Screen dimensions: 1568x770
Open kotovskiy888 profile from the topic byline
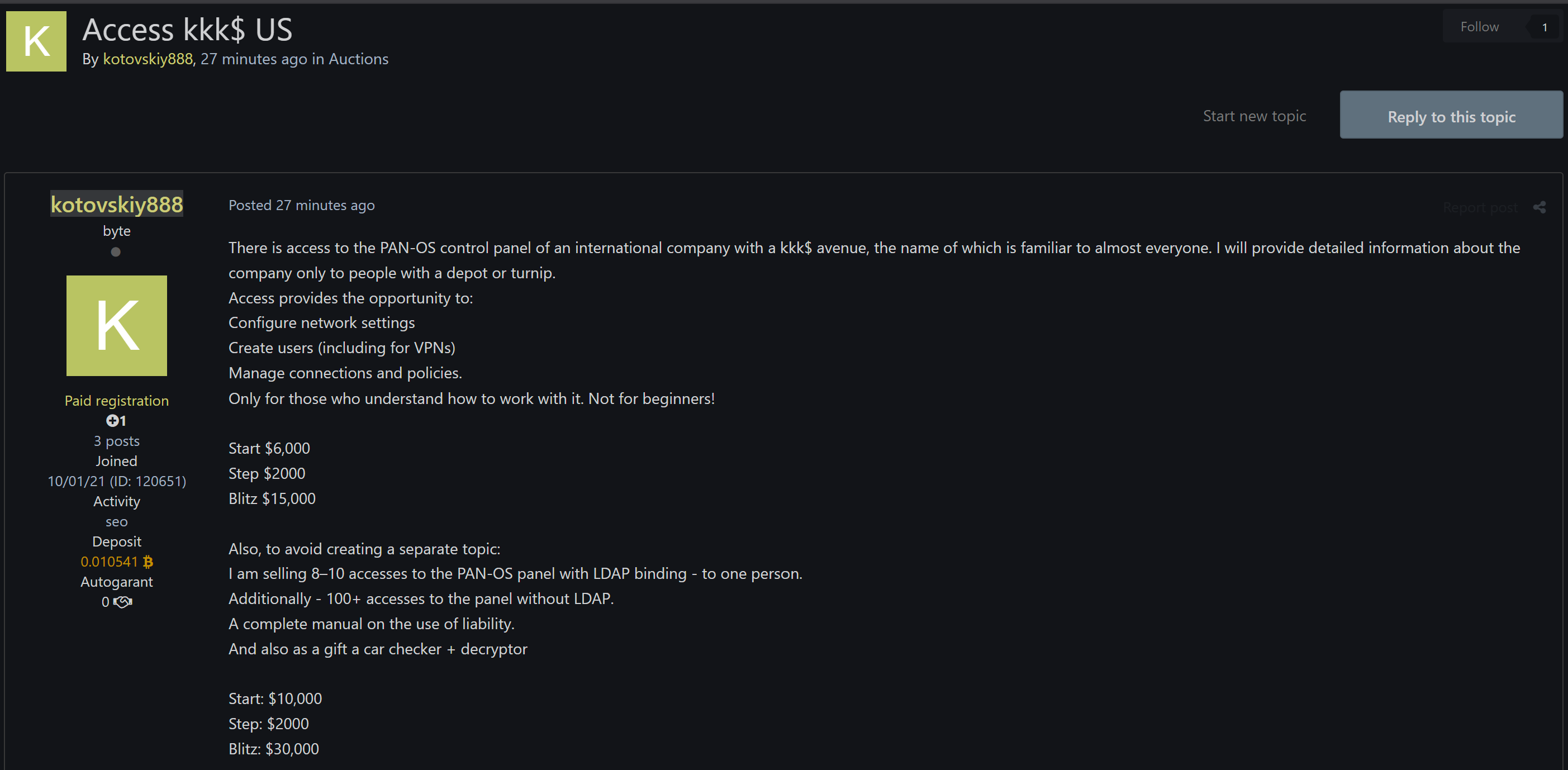pos(148,59)
